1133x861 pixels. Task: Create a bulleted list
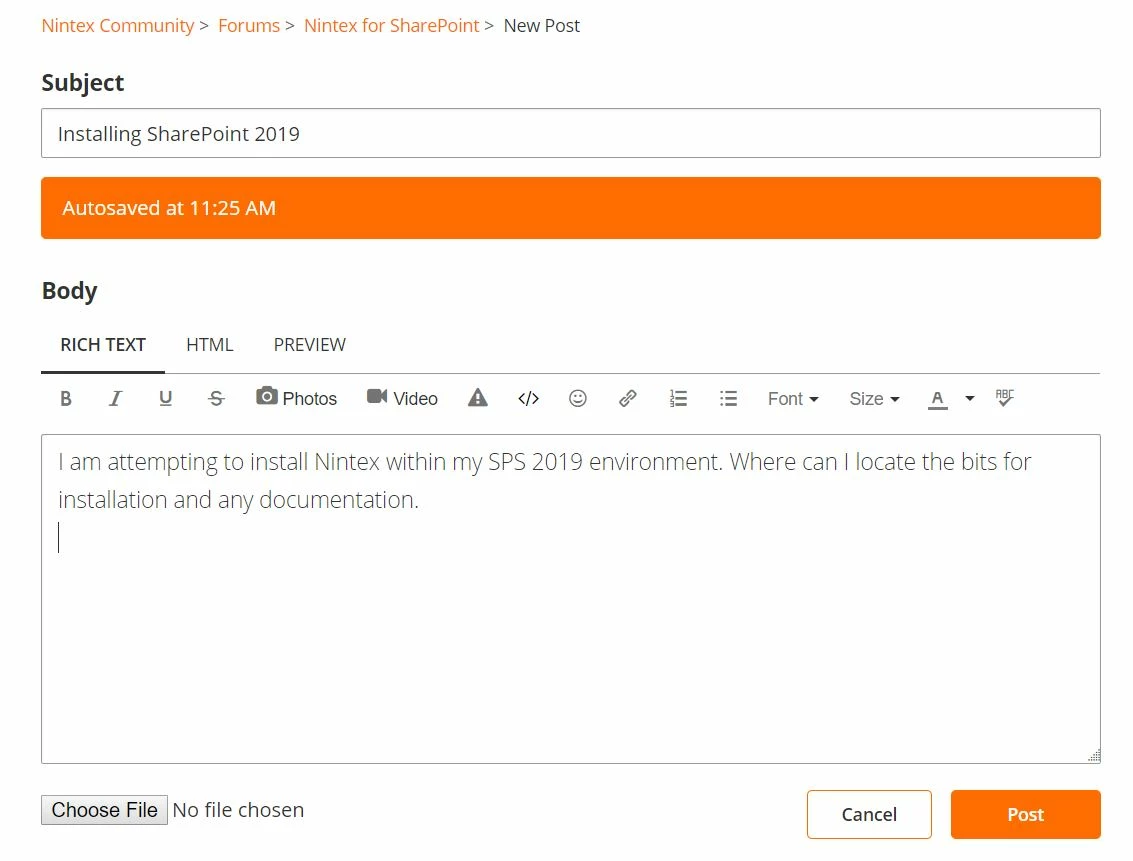728,399
